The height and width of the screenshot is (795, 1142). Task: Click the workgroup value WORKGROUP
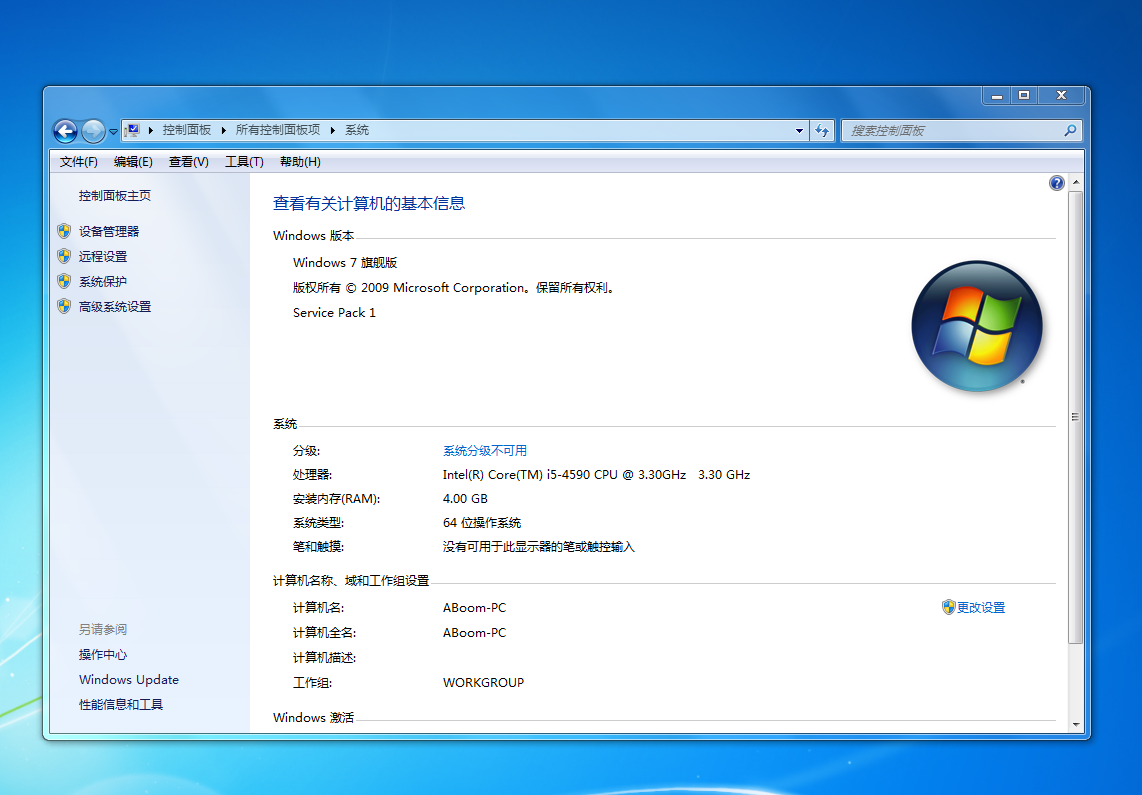(x=484, y=683)
